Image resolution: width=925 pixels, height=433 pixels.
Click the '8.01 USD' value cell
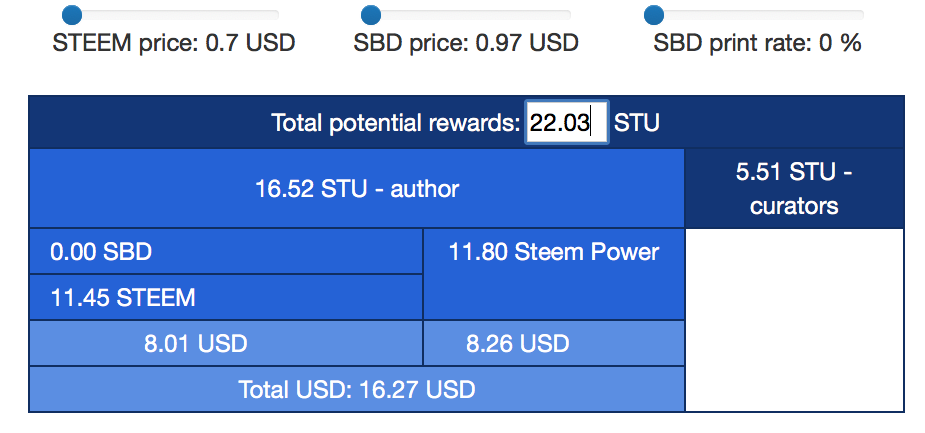226,344
